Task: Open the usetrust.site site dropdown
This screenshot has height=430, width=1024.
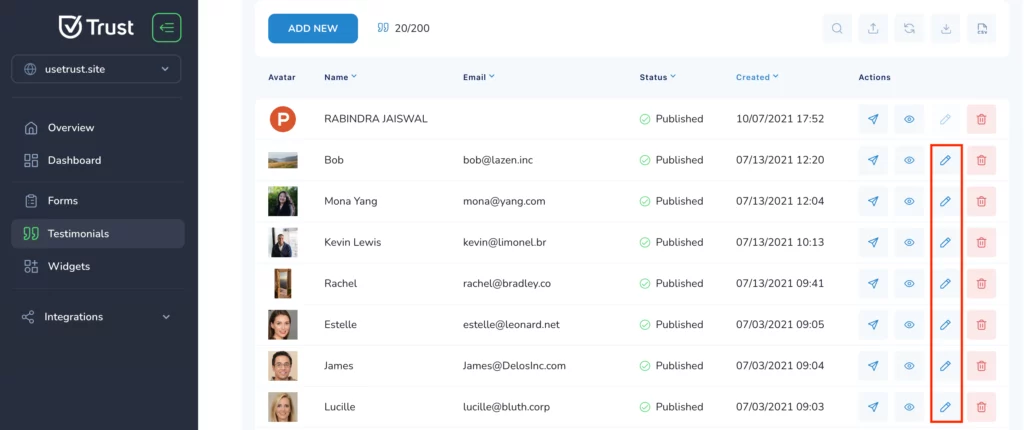Action: coord(96,69)
